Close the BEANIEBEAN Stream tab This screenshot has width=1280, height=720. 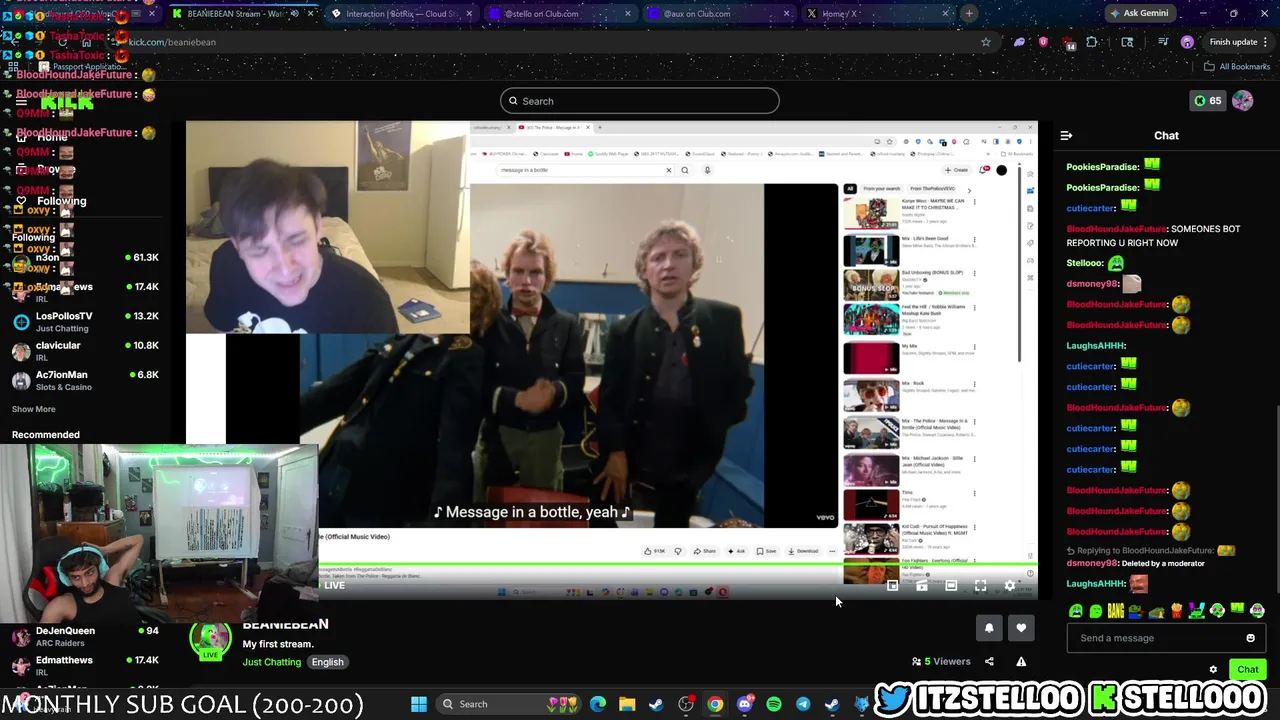pyautogui.click(x=310, y=14)
